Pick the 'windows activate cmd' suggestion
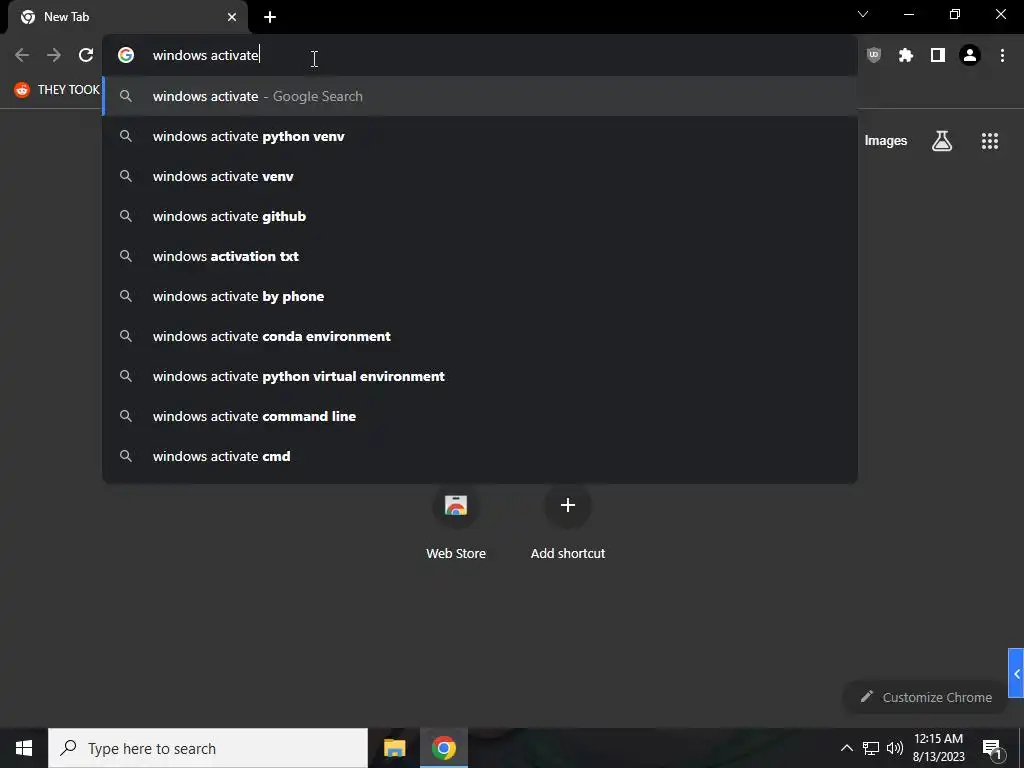 (x=480, y=456)
